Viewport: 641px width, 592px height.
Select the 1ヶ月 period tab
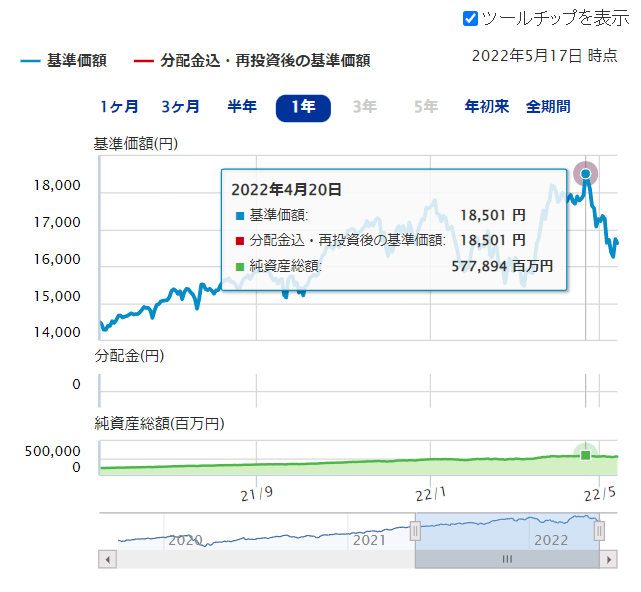coord(119,107)
